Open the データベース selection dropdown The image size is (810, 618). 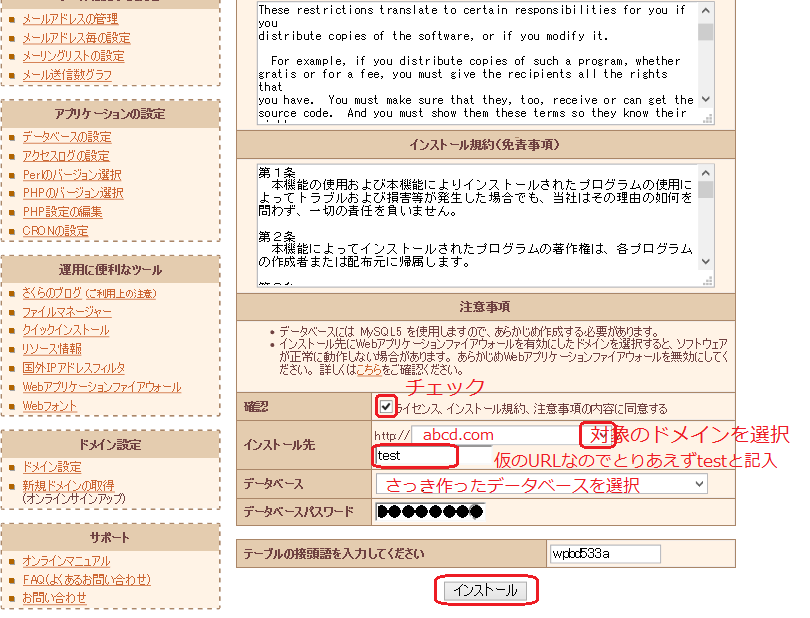coord(540,484)
